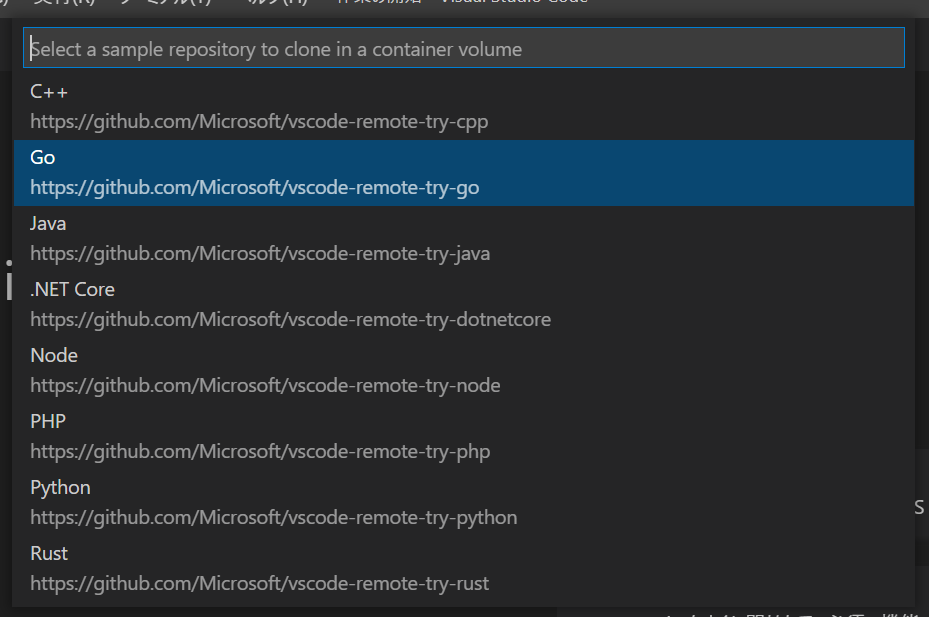
Task: Click the vscode-remote-try-java URL
Action: point(260,254)
